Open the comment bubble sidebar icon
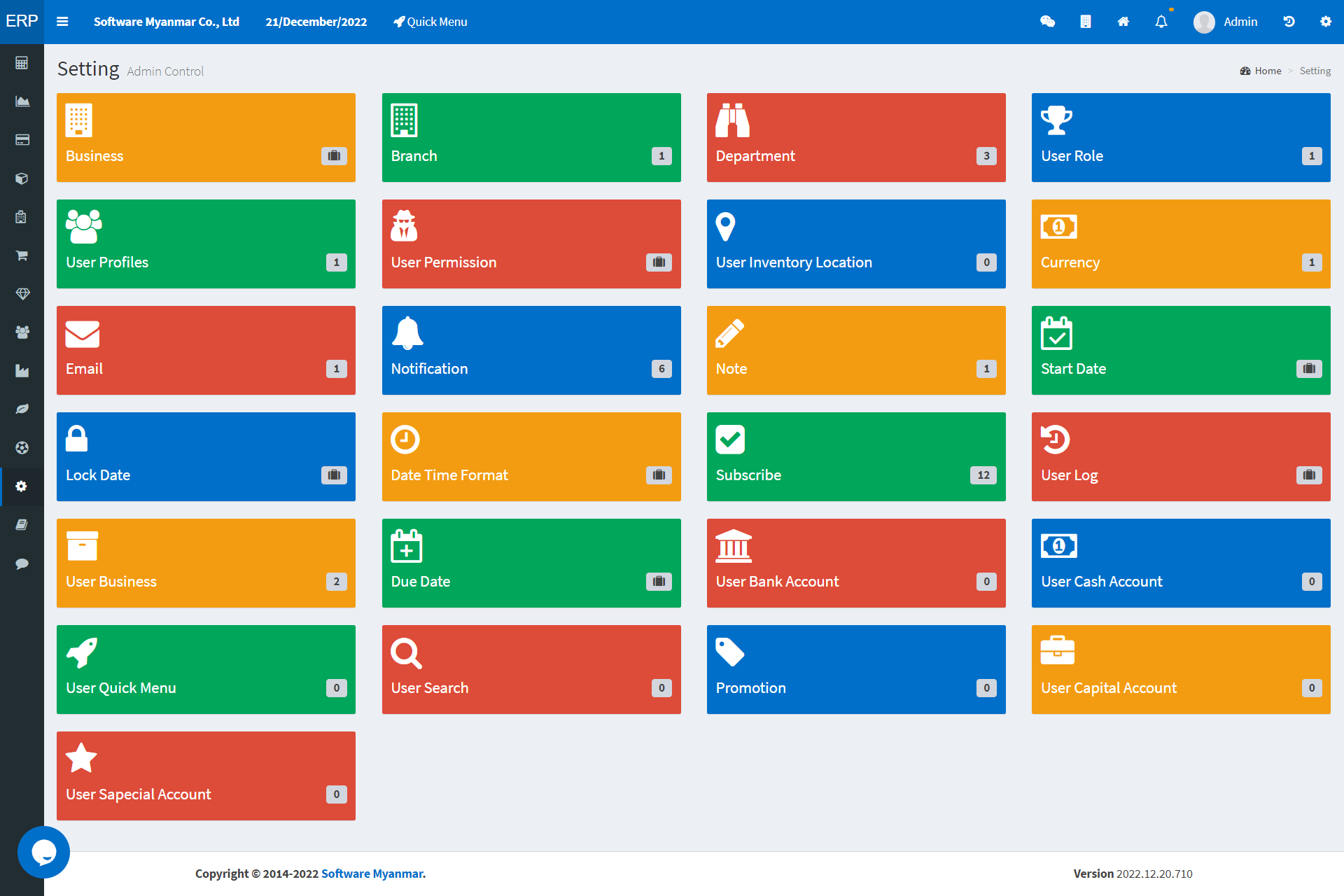This screenshot has width=1344, height=896. tap(22, 563)
